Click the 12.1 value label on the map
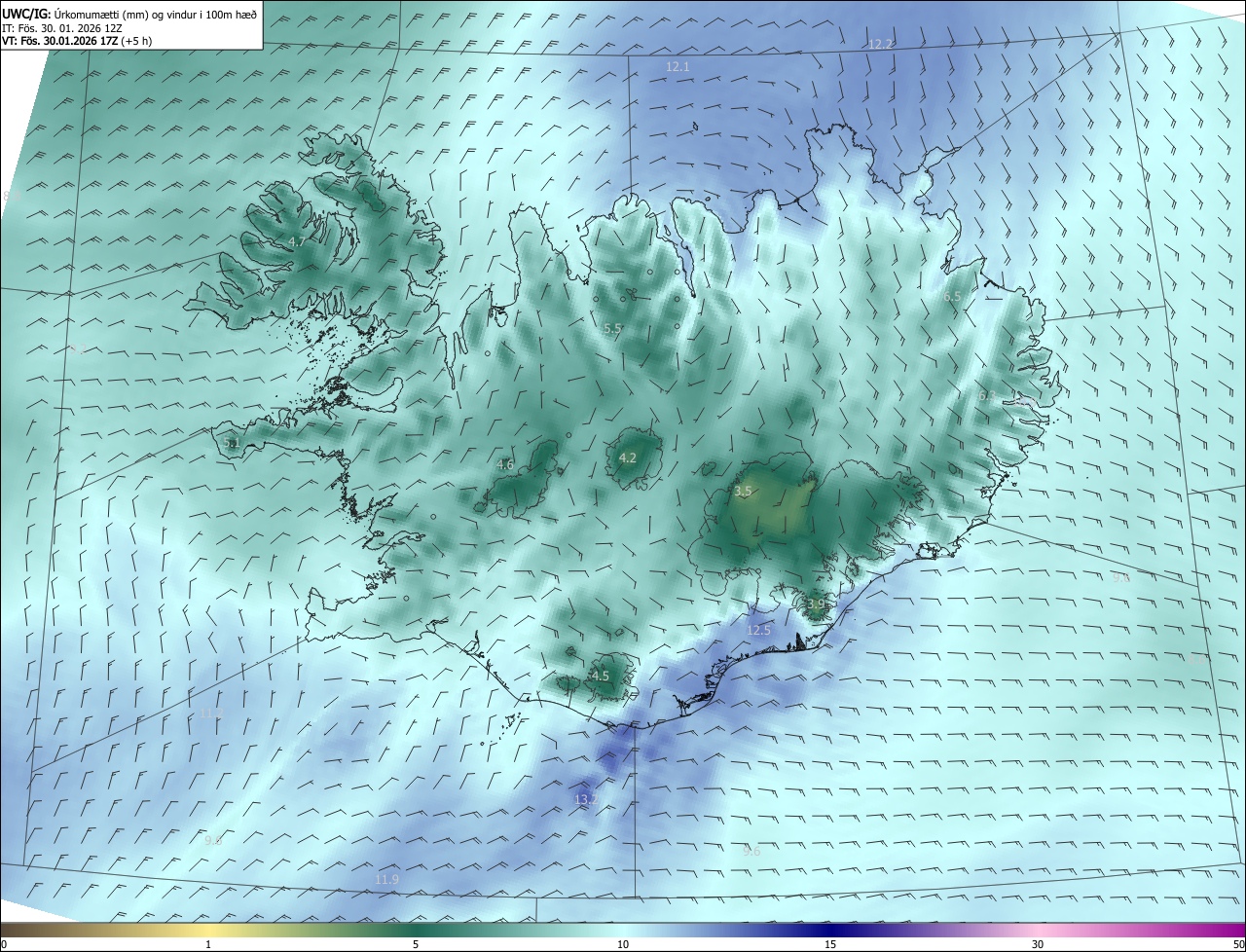1246x952 pixels. pos(678,66)
